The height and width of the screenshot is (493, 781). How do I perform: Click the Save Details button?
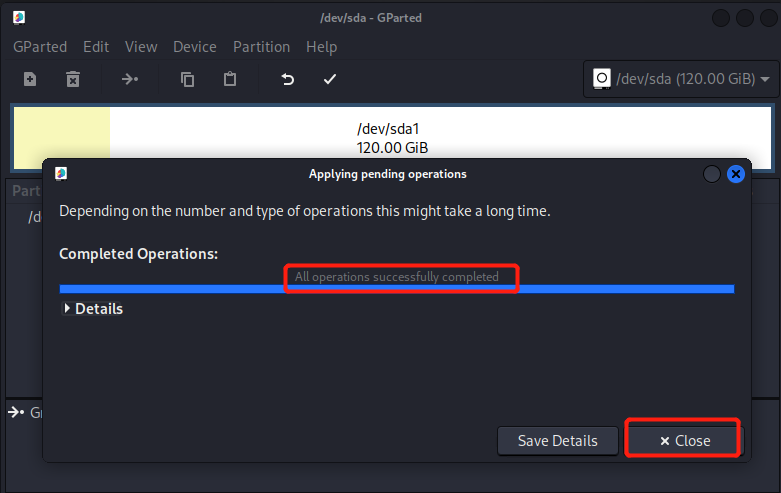coord(557,441)
